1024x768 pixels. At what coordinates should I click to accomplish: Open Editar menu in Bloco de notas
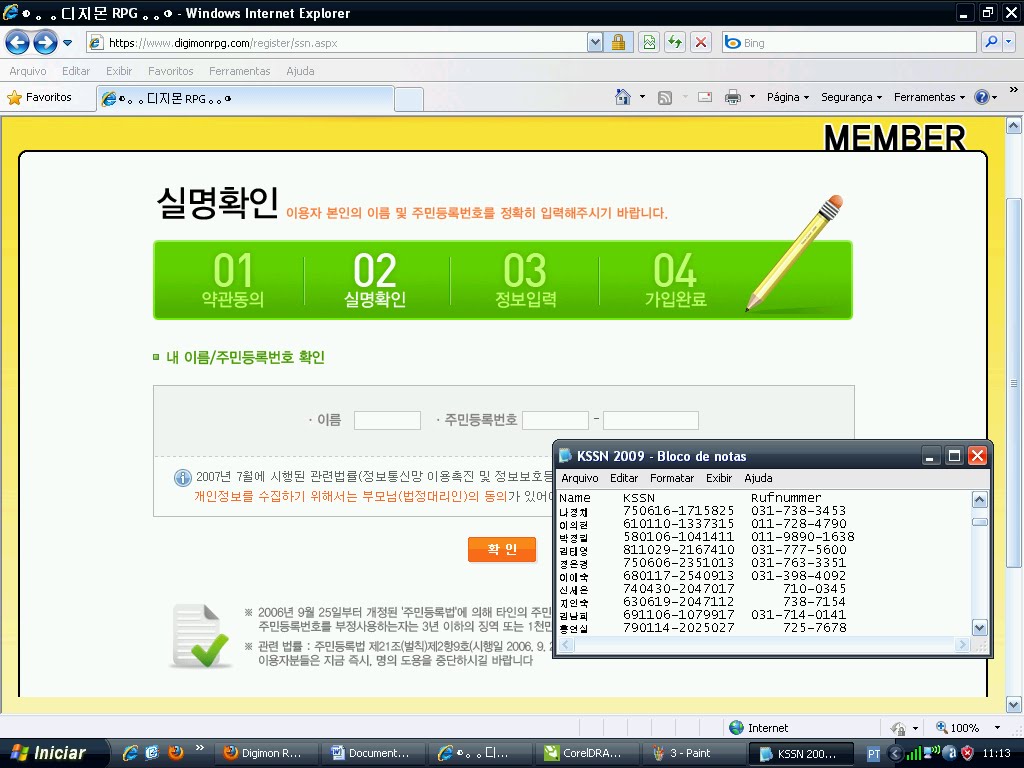point(624,478)
